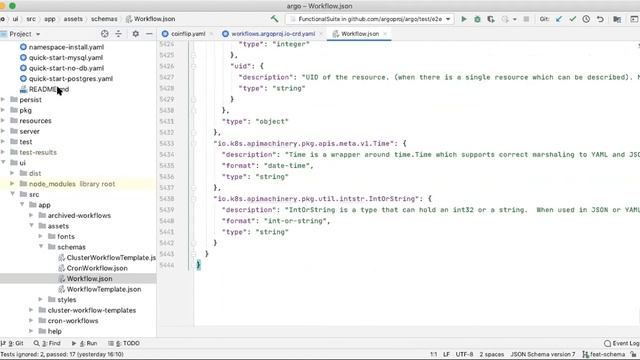Collapse the ui folder

[x=3, y=162]
